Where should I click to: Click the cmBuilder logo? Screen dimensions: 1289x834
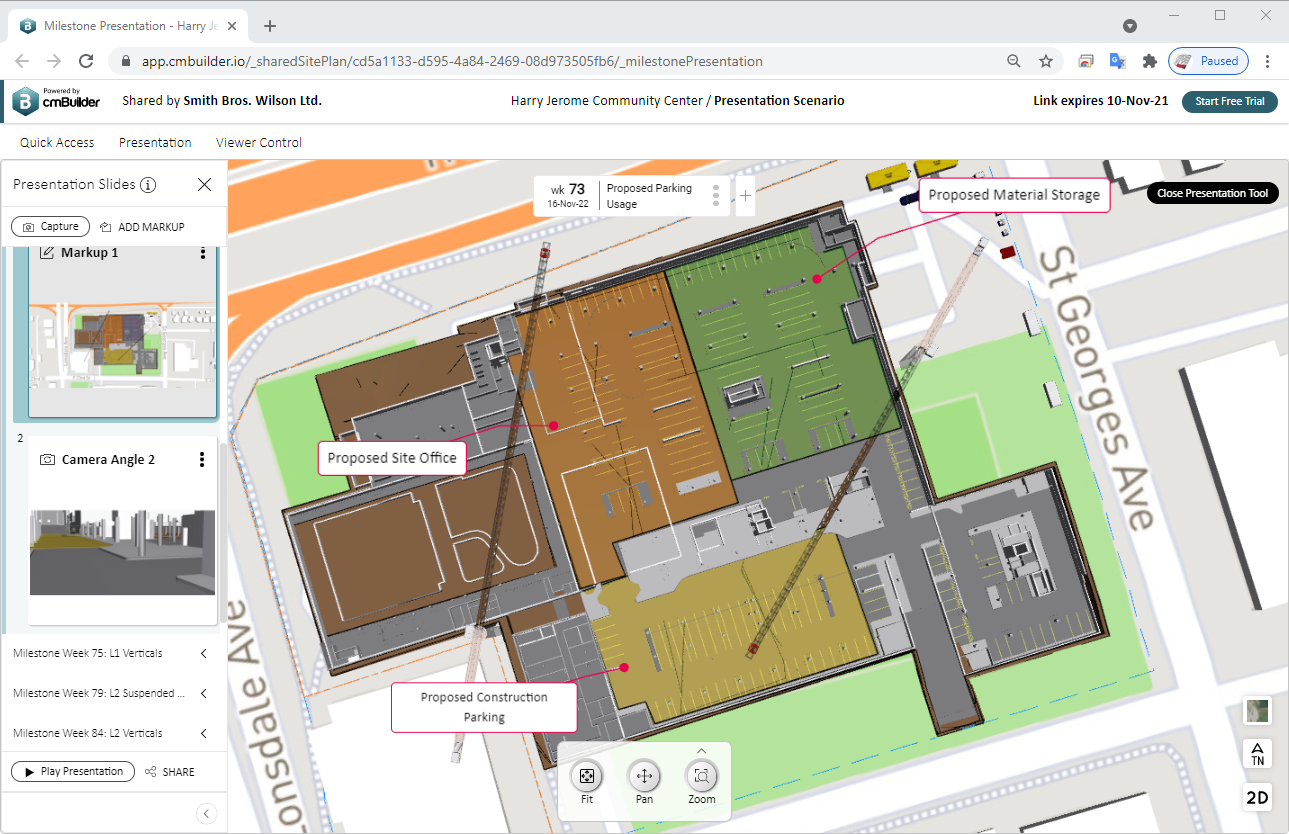pyautogui.click(x=56, y=101)
